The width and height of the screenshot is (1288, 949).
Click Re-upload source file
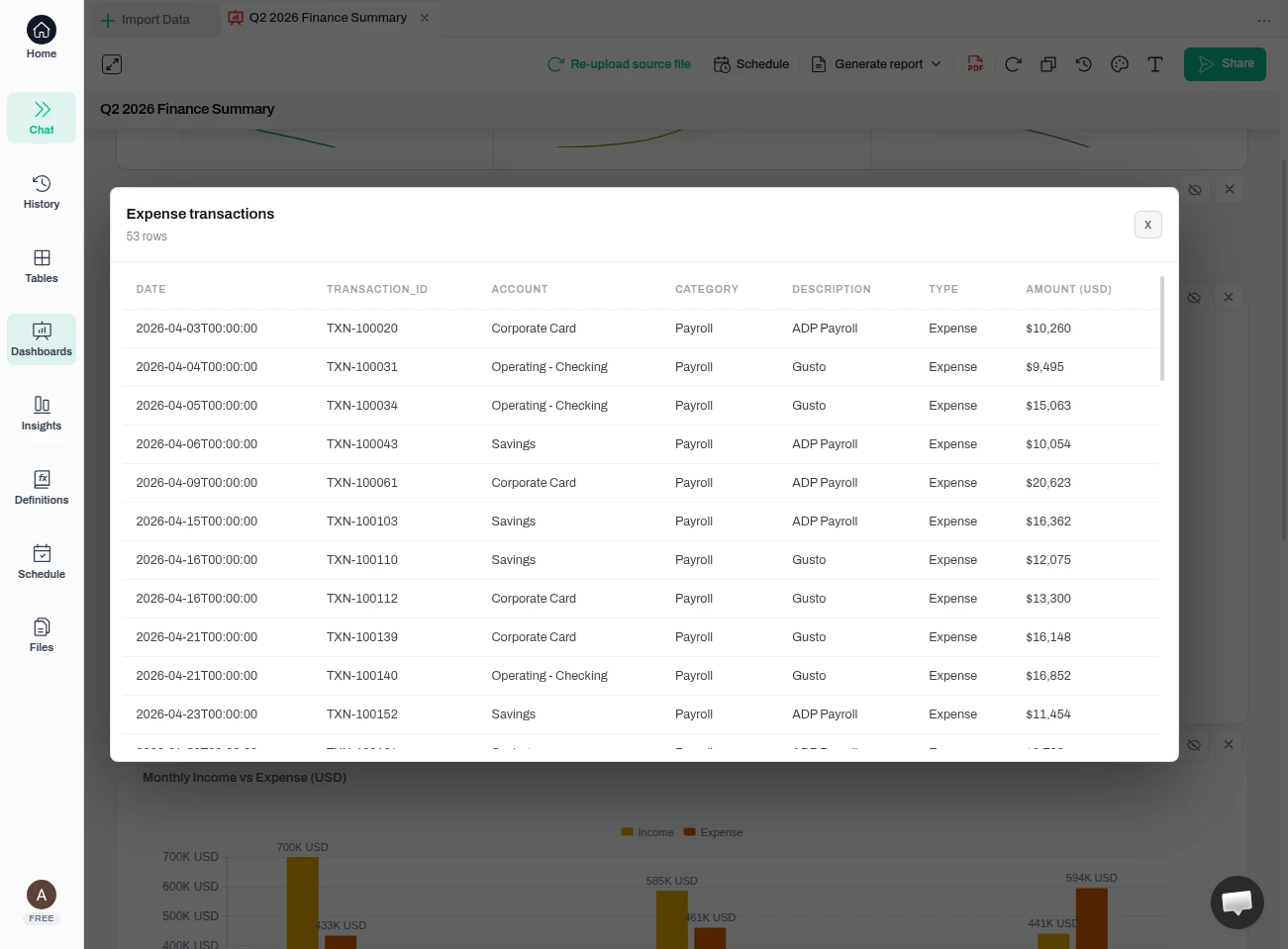pos(620,64)
